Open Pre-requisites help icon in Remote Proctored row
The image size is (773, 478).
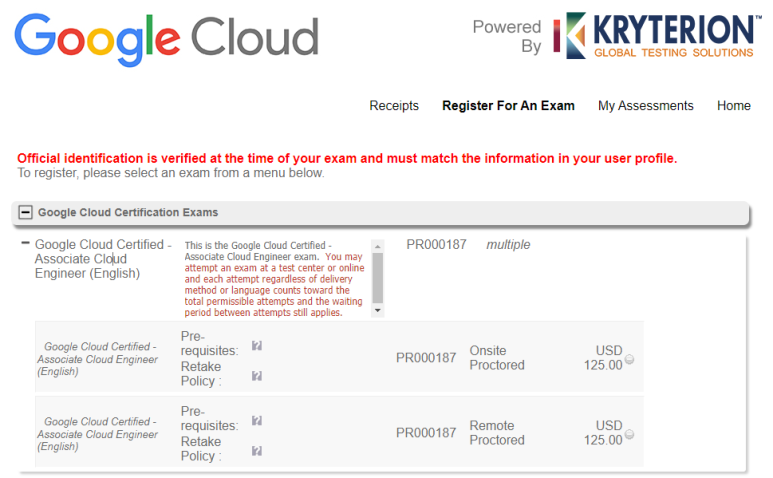pos(257,420)
